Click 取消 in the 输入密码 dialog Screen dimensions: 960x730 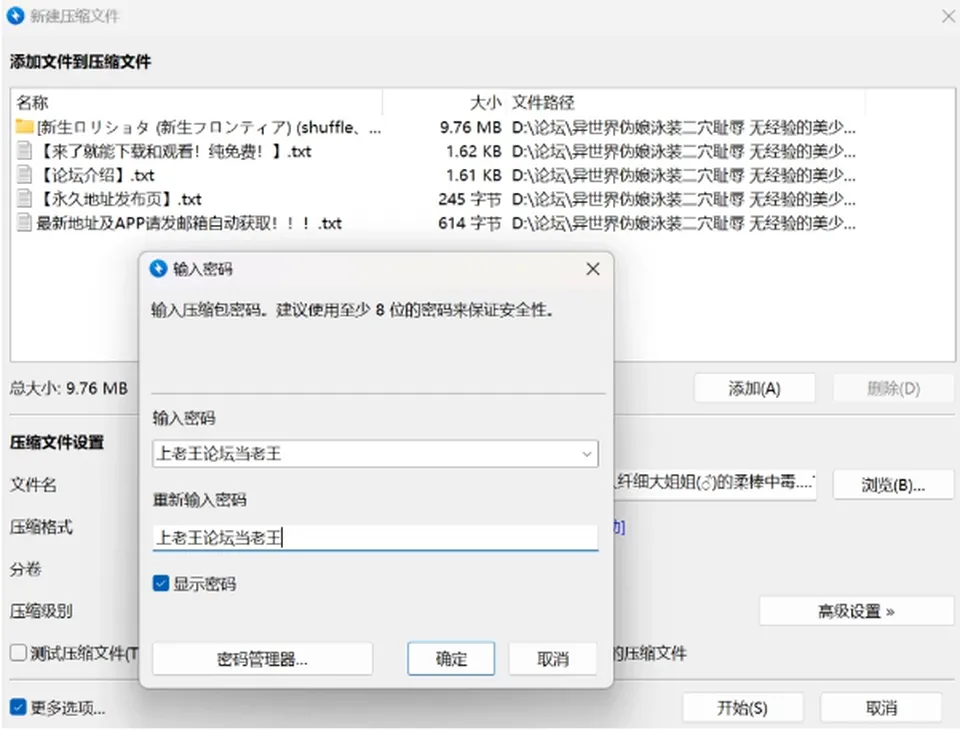tap(553, 659)
